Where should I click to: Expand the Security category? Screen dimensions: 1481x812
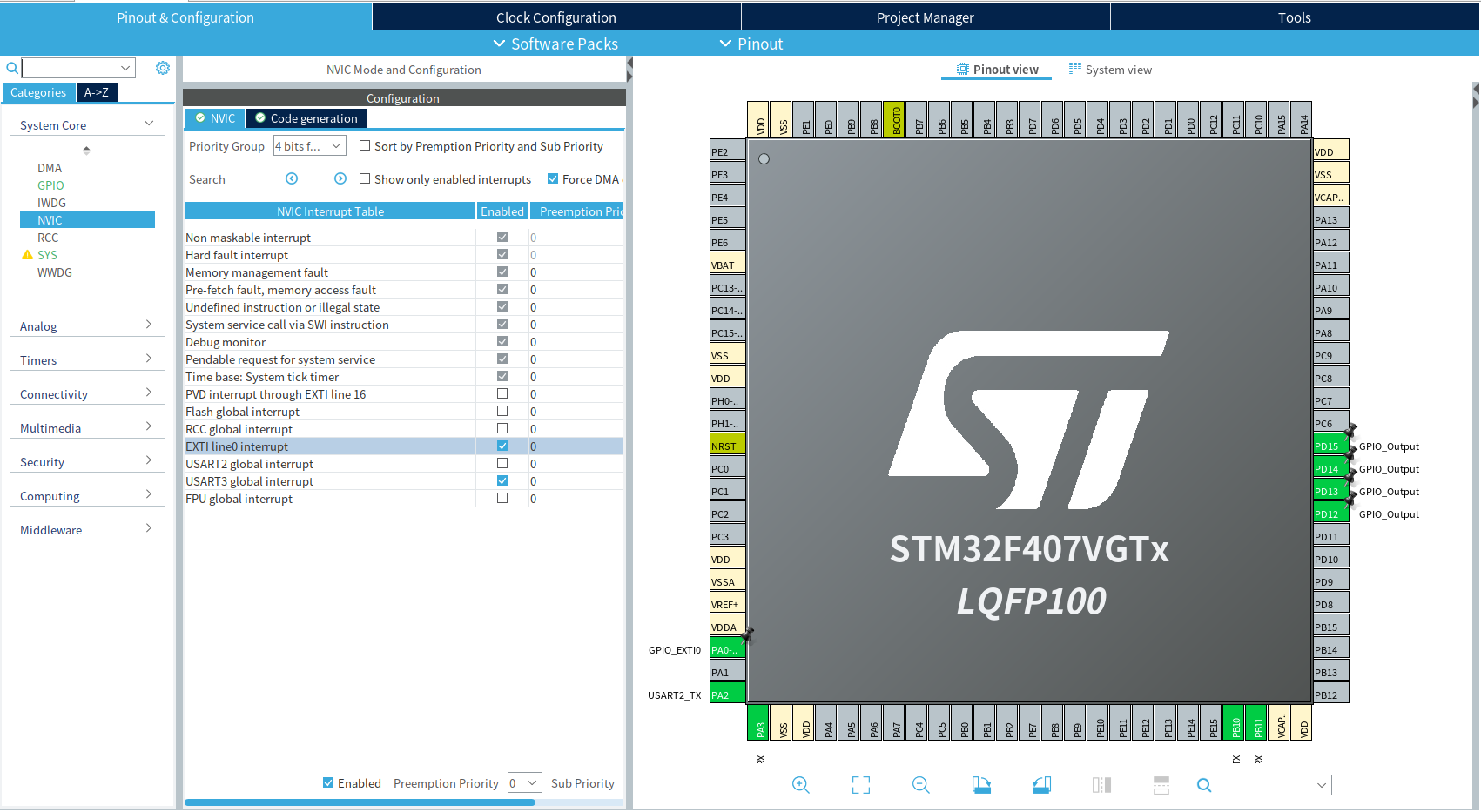coord(149,460)
